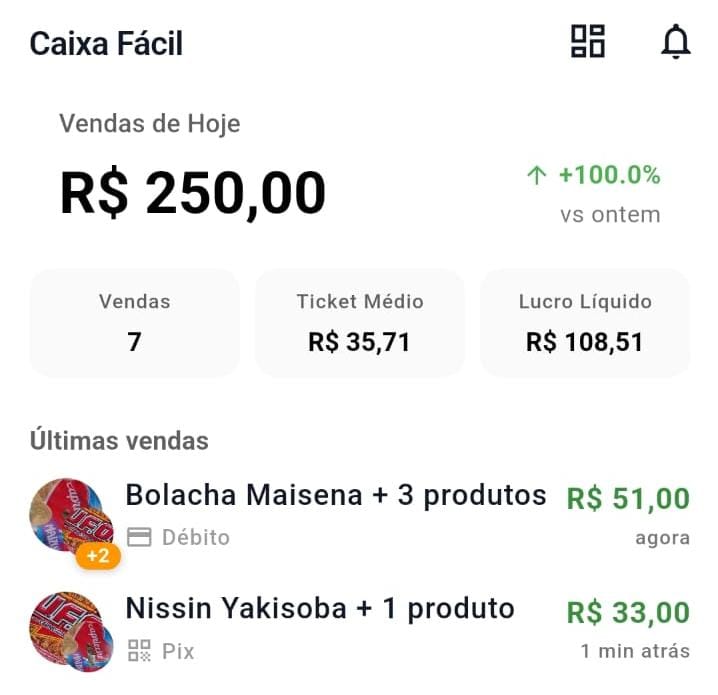The width and height of the screenshot is (718, 695).
Task: Open the Bolacha Maisena + 3 produtos sale
Action: (x=336, y=496)
